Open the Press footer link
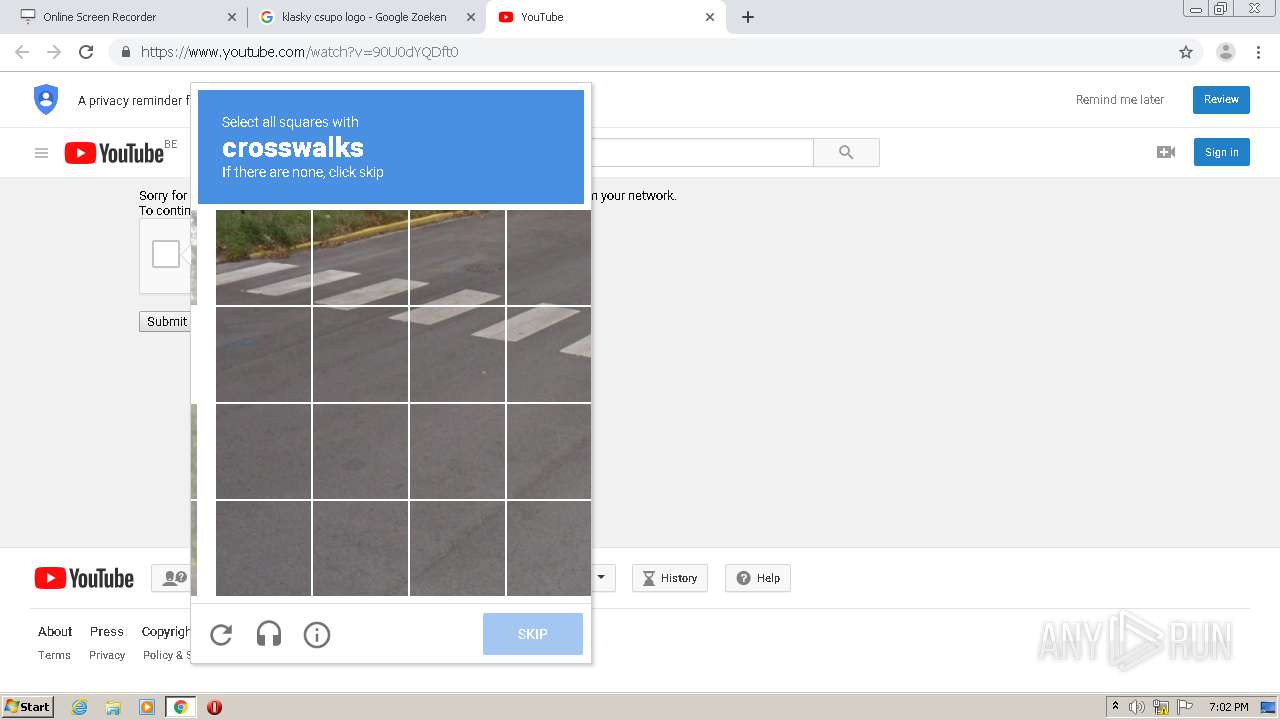 (107, 631)
